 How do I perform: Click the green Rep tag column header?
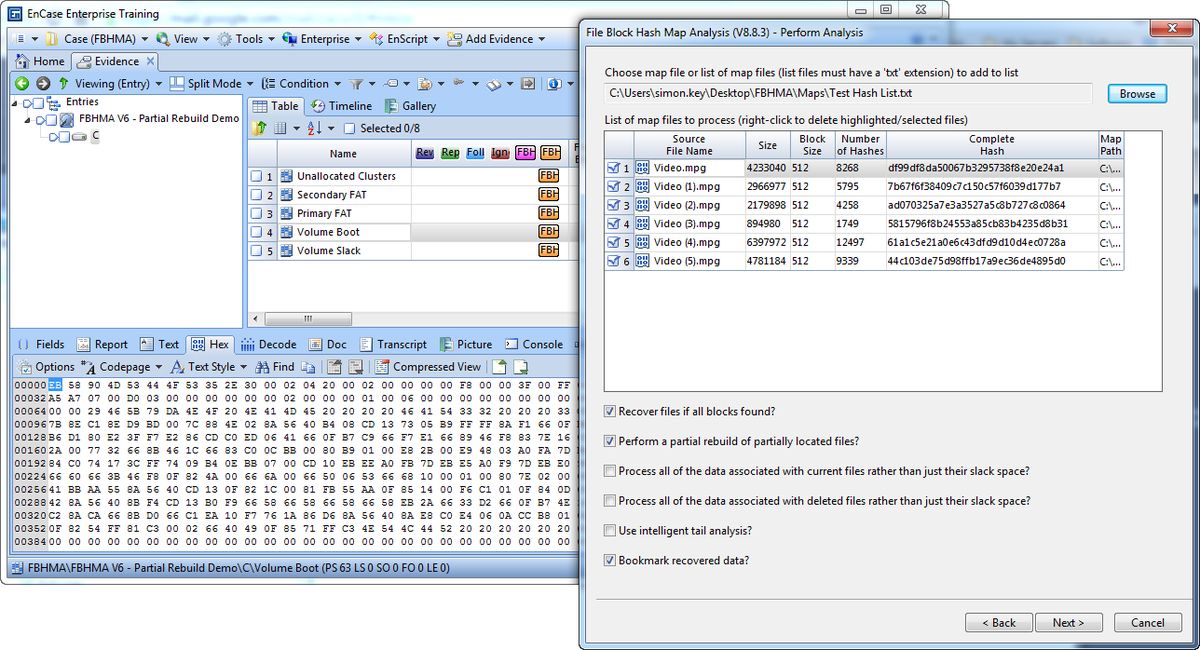click(450, 153)
